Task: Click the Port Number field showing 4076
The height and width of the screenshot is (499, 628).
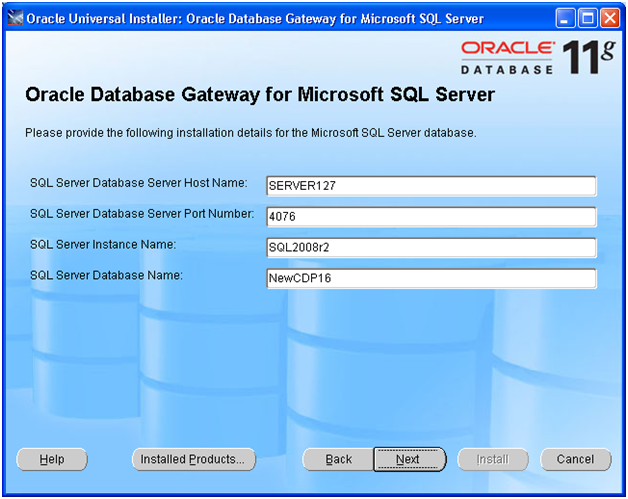Action: pyautogui.click(x=431, y=217)
